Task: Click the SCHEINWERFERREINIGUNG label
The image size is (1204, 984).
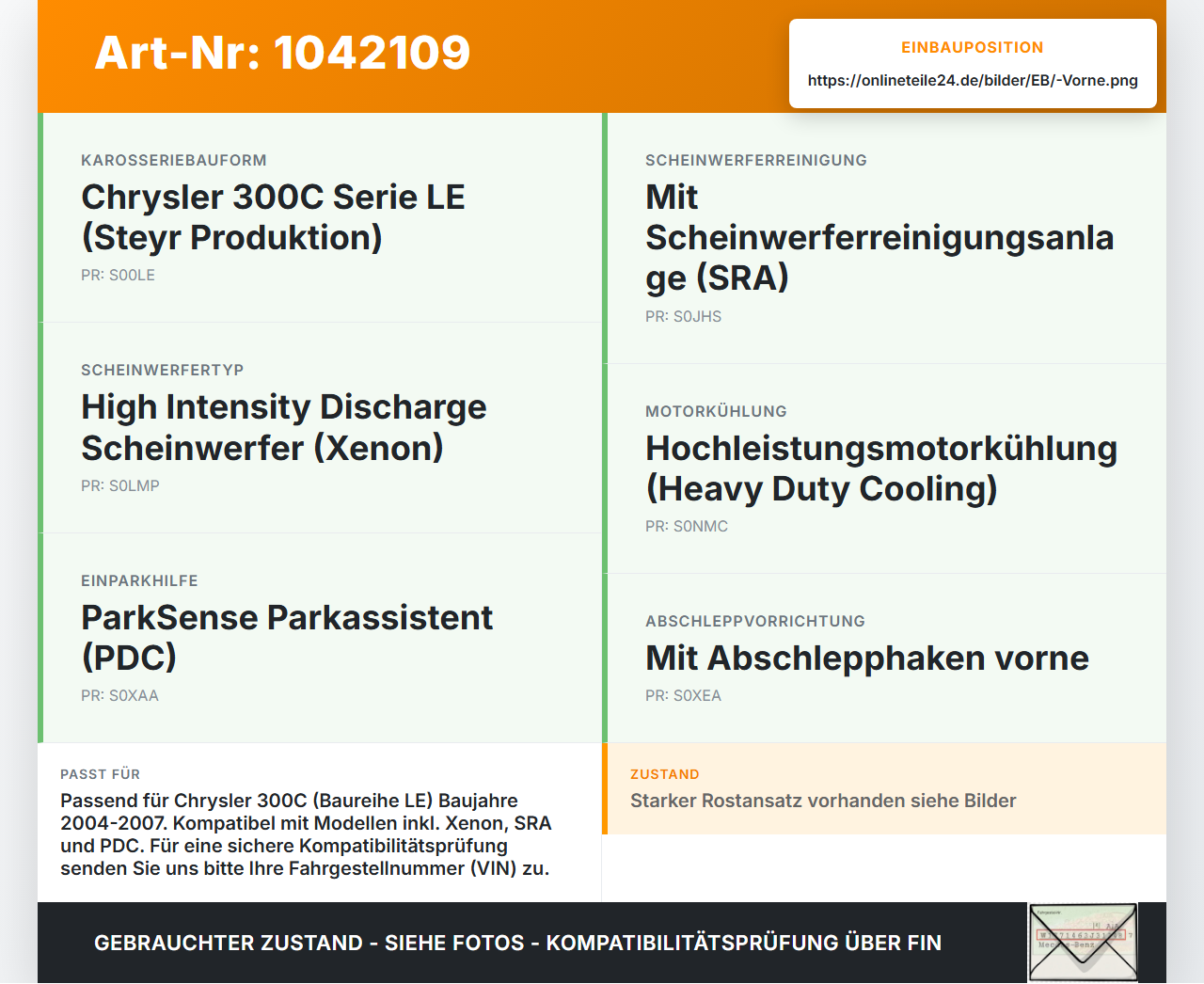Action: pos(756,160)
